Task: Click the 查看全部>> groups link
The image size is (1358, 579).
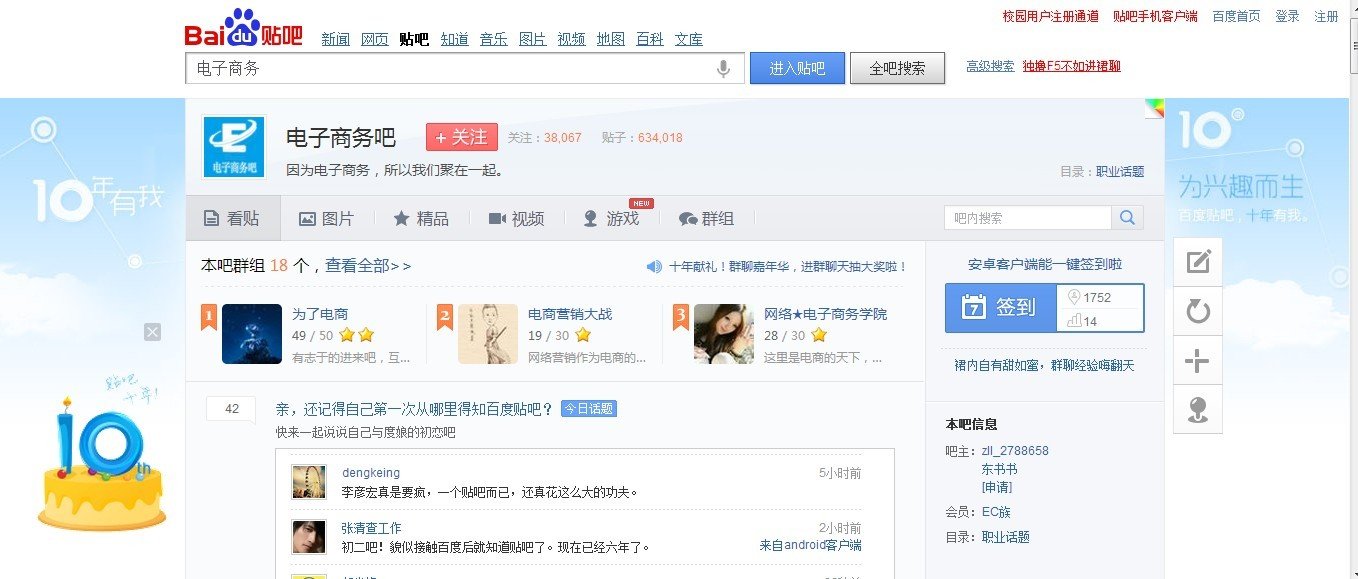Action: [368, 266]
